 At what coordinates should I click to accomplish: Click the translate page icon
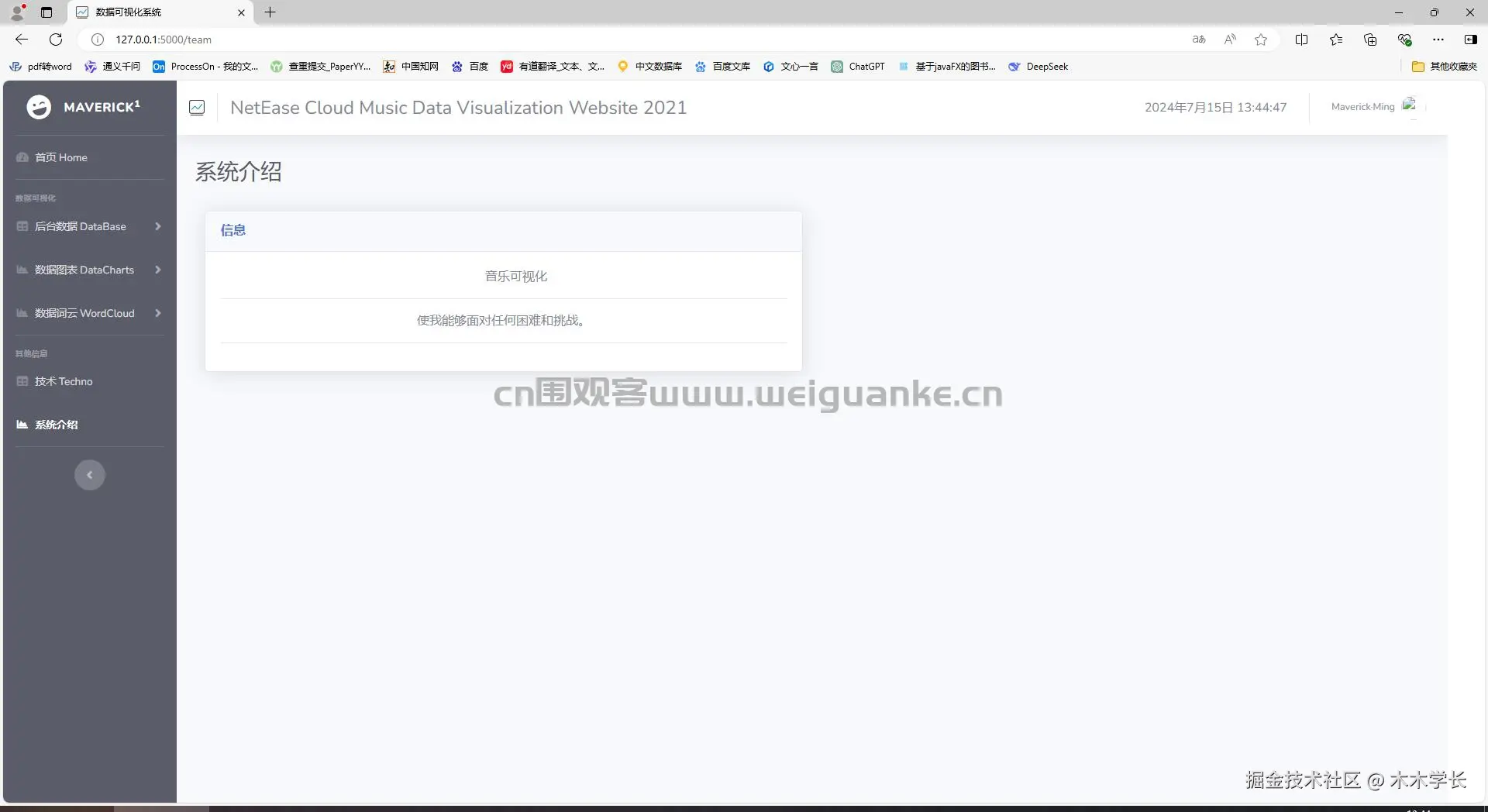[1199, 40]
